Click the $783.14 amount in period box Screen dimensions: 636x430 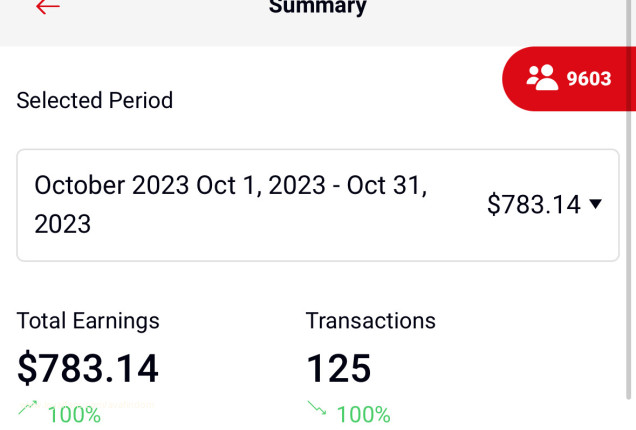point(533,205)
